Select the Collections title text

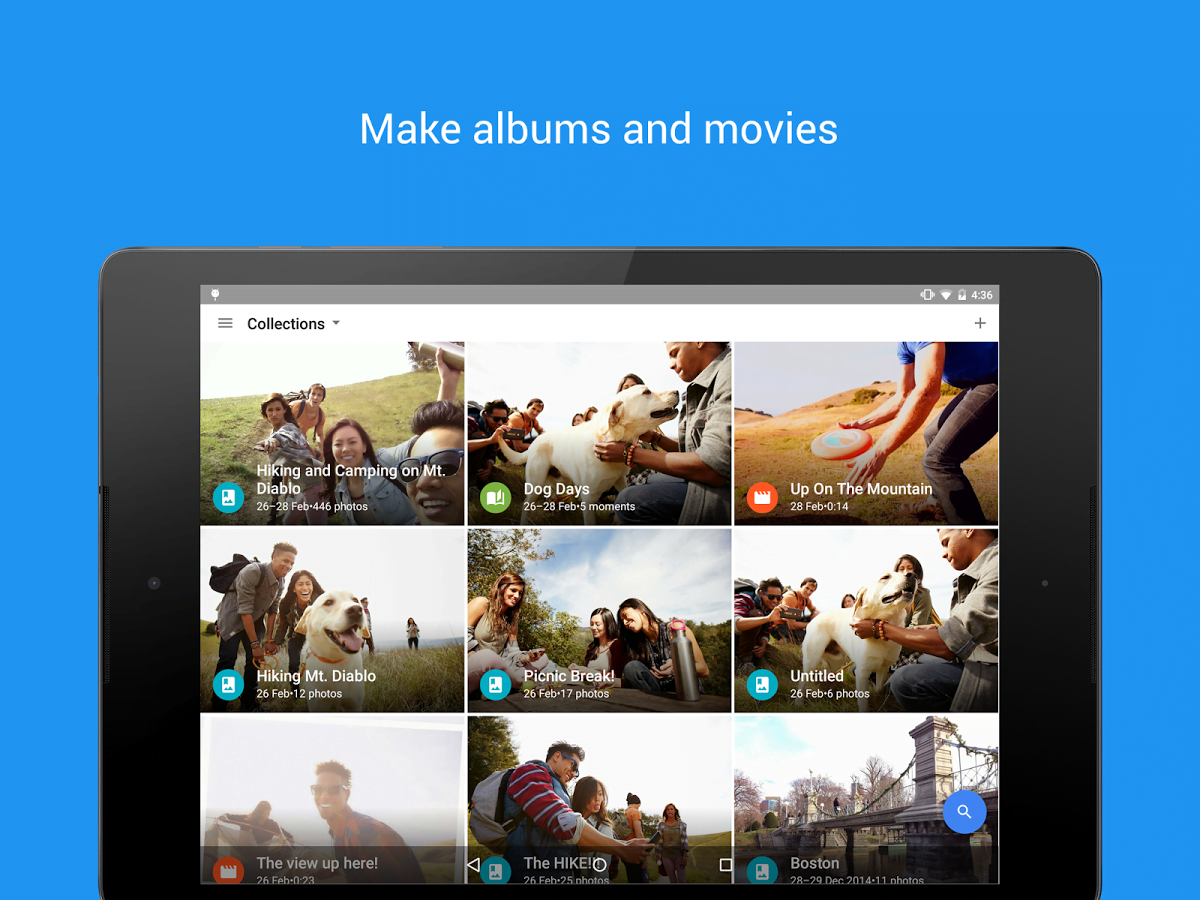tap(286, 324)
